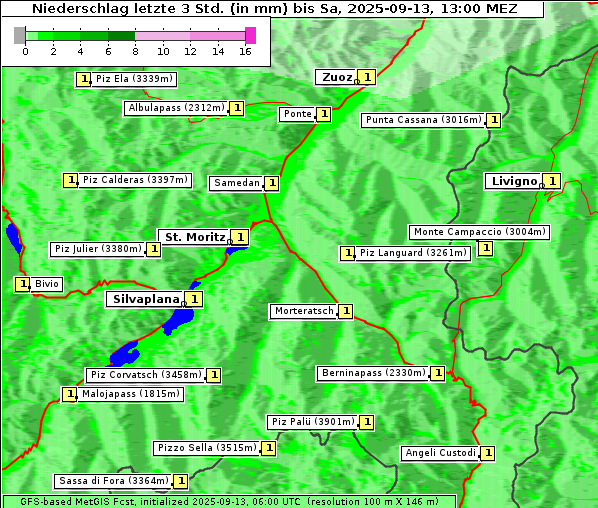Click the yellow value box beside Punta Cassana
The image size is (598, 508).
tap(494, 121)
